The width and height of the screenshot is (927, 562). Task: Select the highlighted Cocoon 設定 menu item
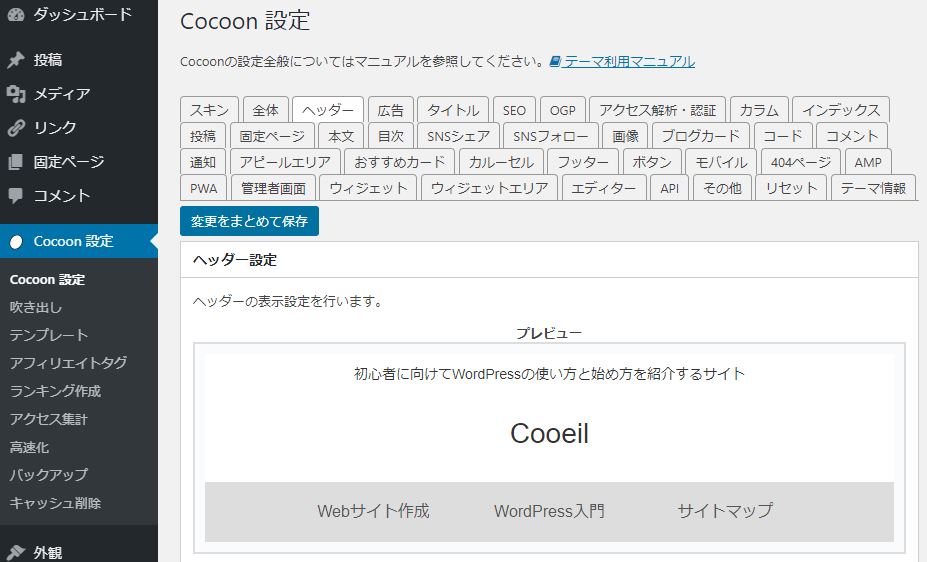click(x=79, y=241)
